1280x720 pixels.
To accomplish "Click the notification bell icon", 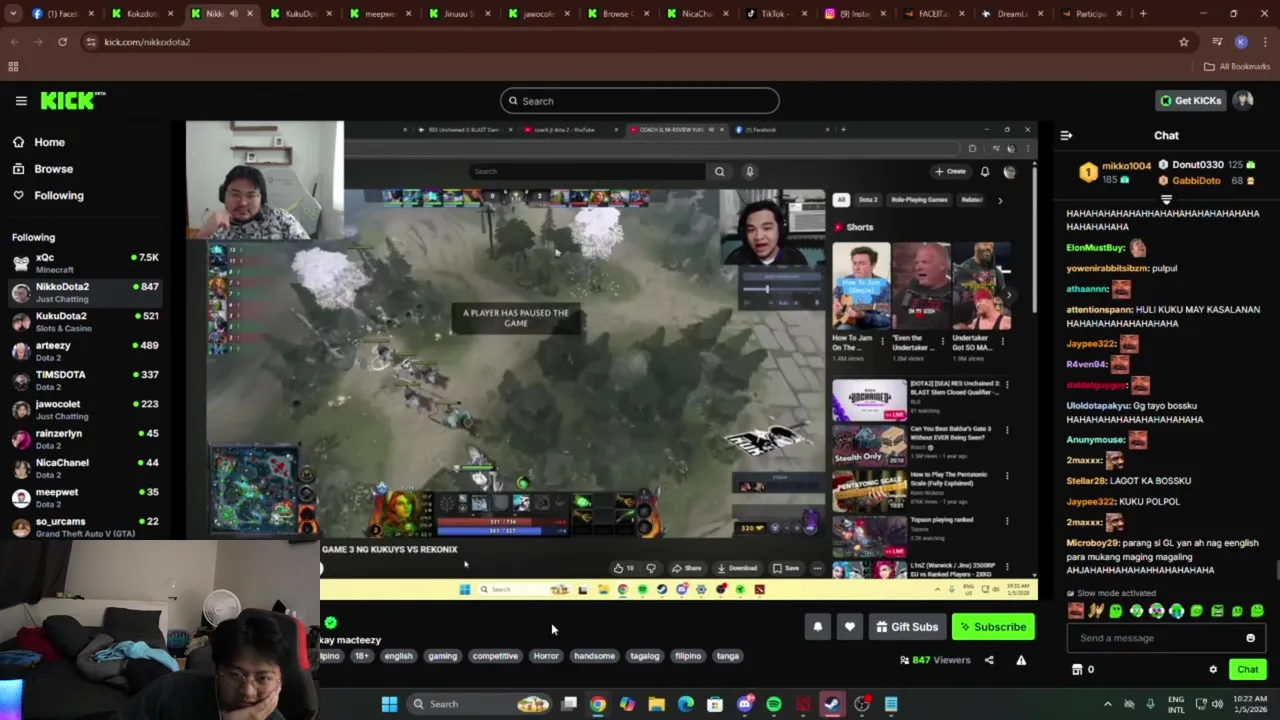I will [x=817, y=627].
